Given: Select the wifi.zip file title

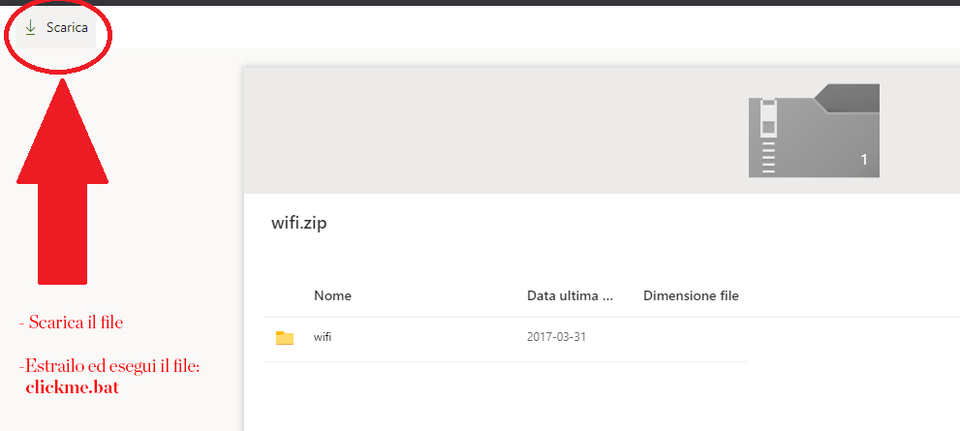Looking at the screenshot, I should click(x=299, y=223).
